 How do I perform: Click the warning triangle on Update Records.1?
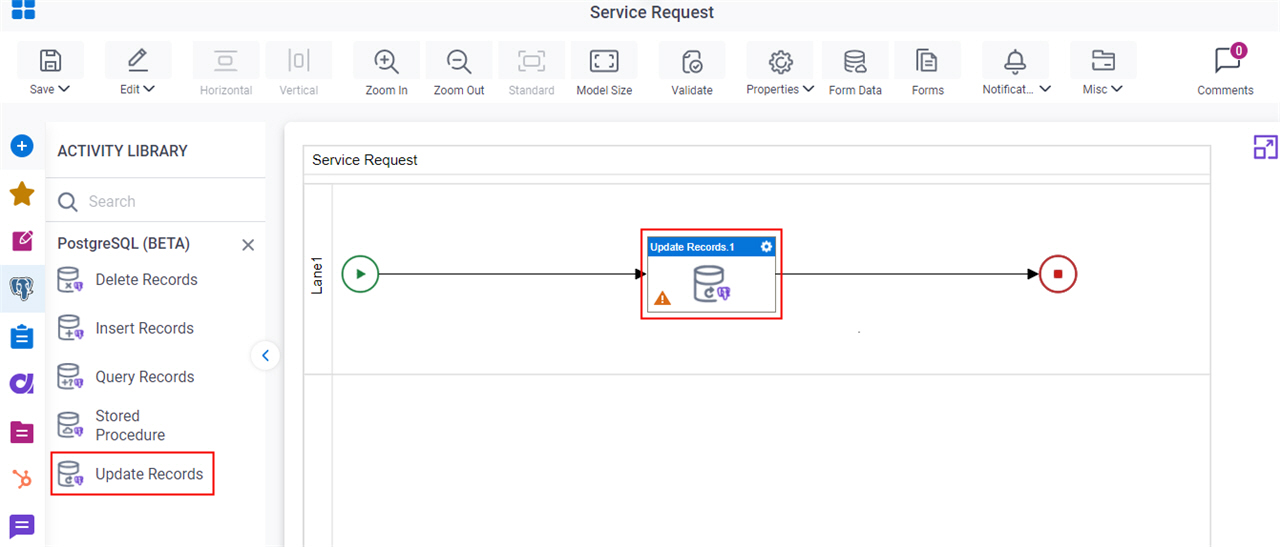[x=662, y=298]
